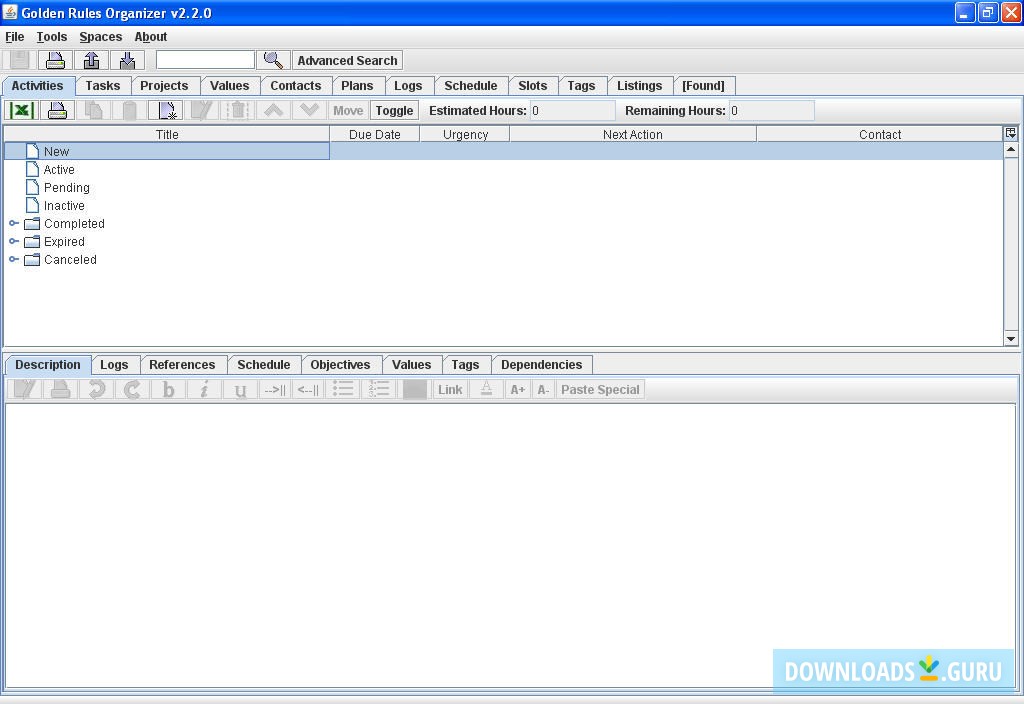Click the redo icon in Description toolbar
The image size is (1024, 704).
coord(133,389)
